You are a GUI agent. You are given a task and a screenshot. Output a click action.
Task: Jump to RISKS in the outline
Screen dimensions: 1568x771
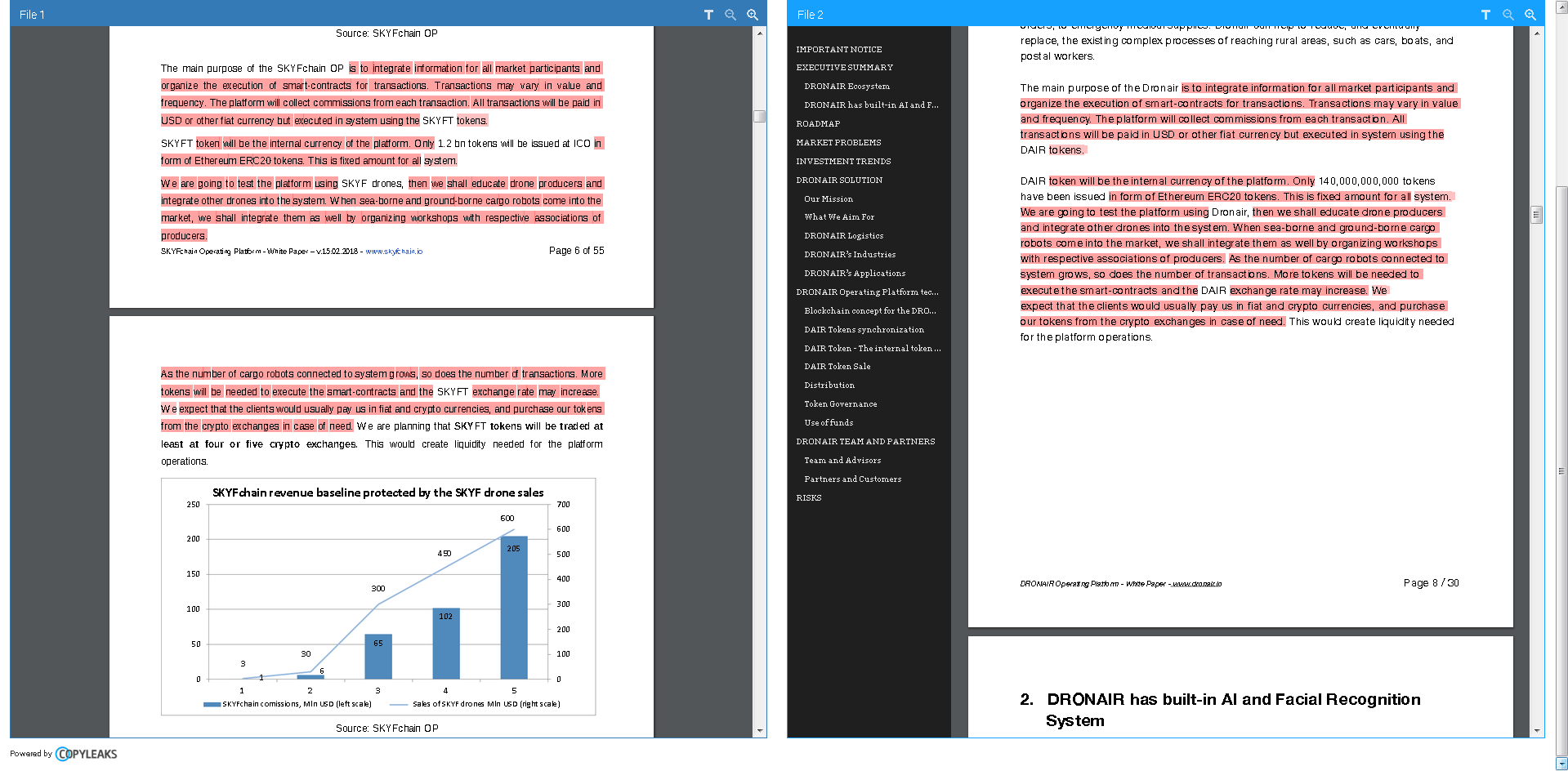tap(809, 498)
